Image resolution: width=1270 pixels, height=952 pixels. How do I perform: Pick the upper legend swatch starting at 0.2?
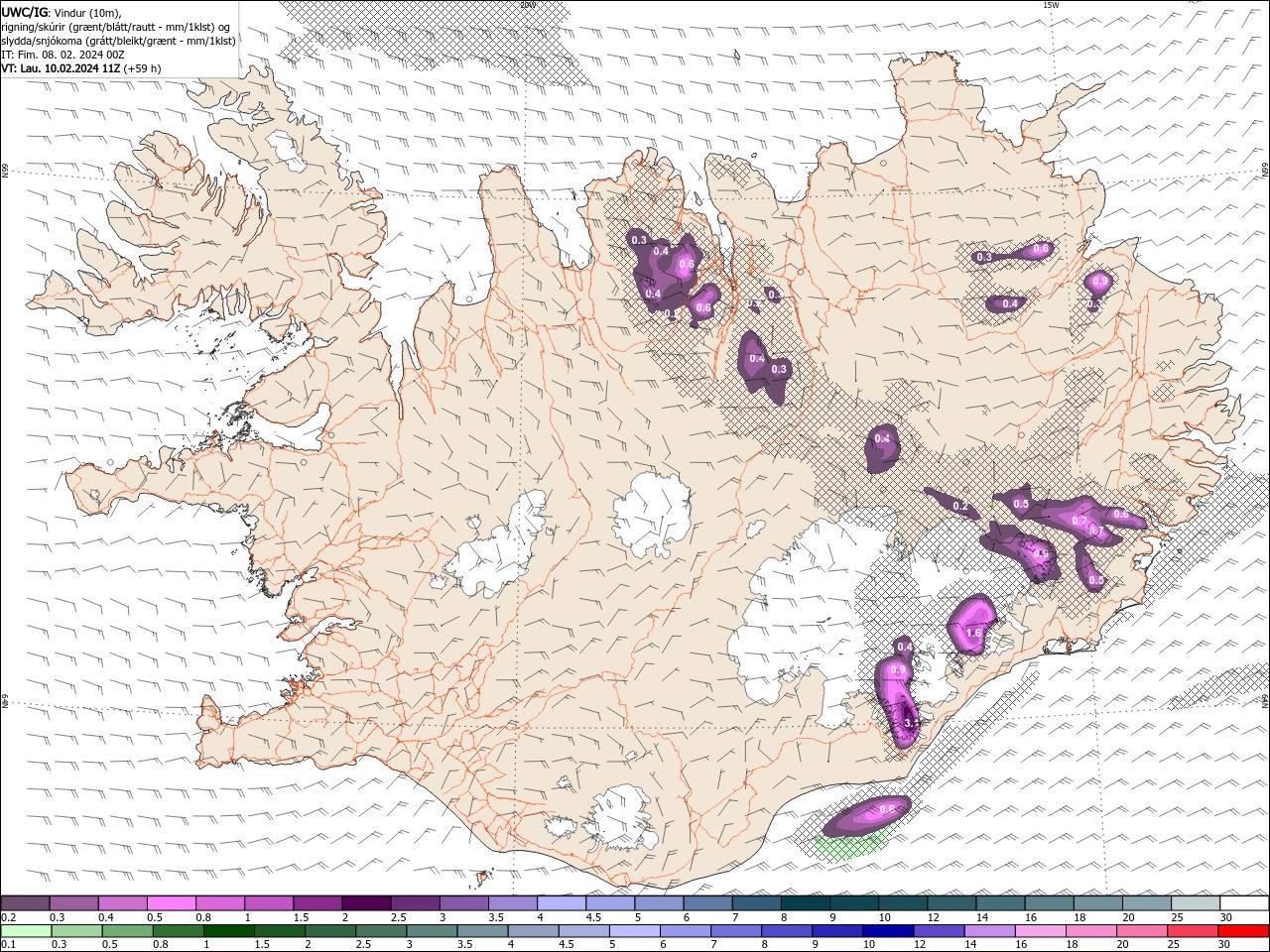coord(25,903)
